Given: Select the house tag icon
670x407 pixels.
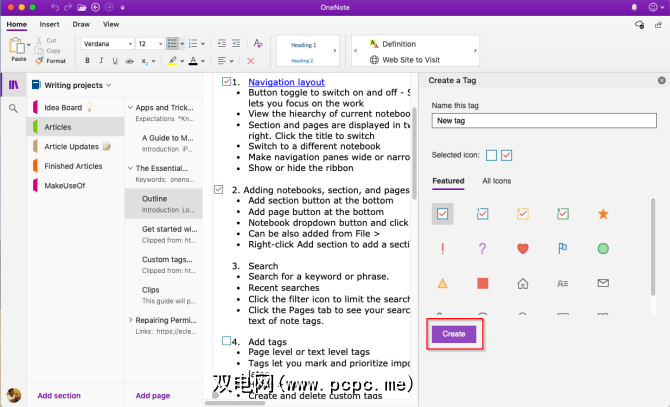Looking at the screenshot, I should click(x=523, y=283).
